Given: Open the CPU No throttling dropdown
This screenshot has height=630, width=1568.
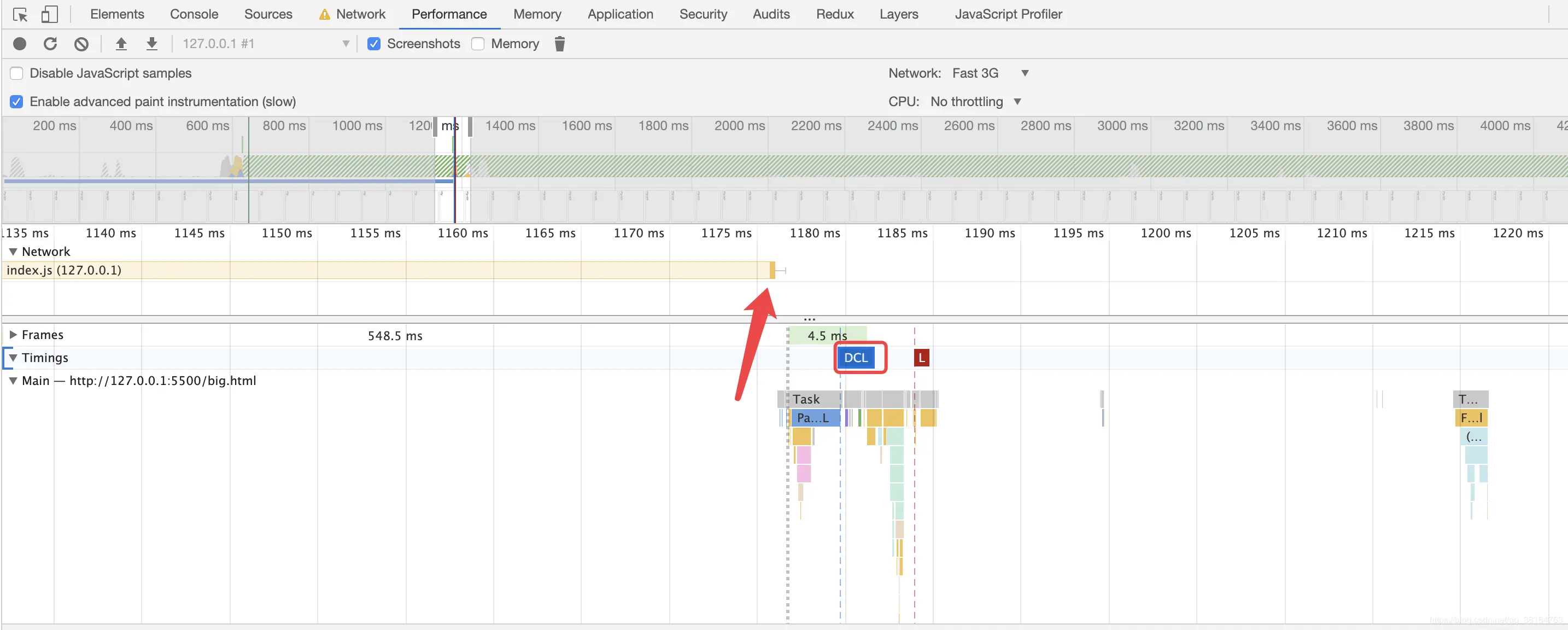Looking at the screenshot, I should click(976, 102).
